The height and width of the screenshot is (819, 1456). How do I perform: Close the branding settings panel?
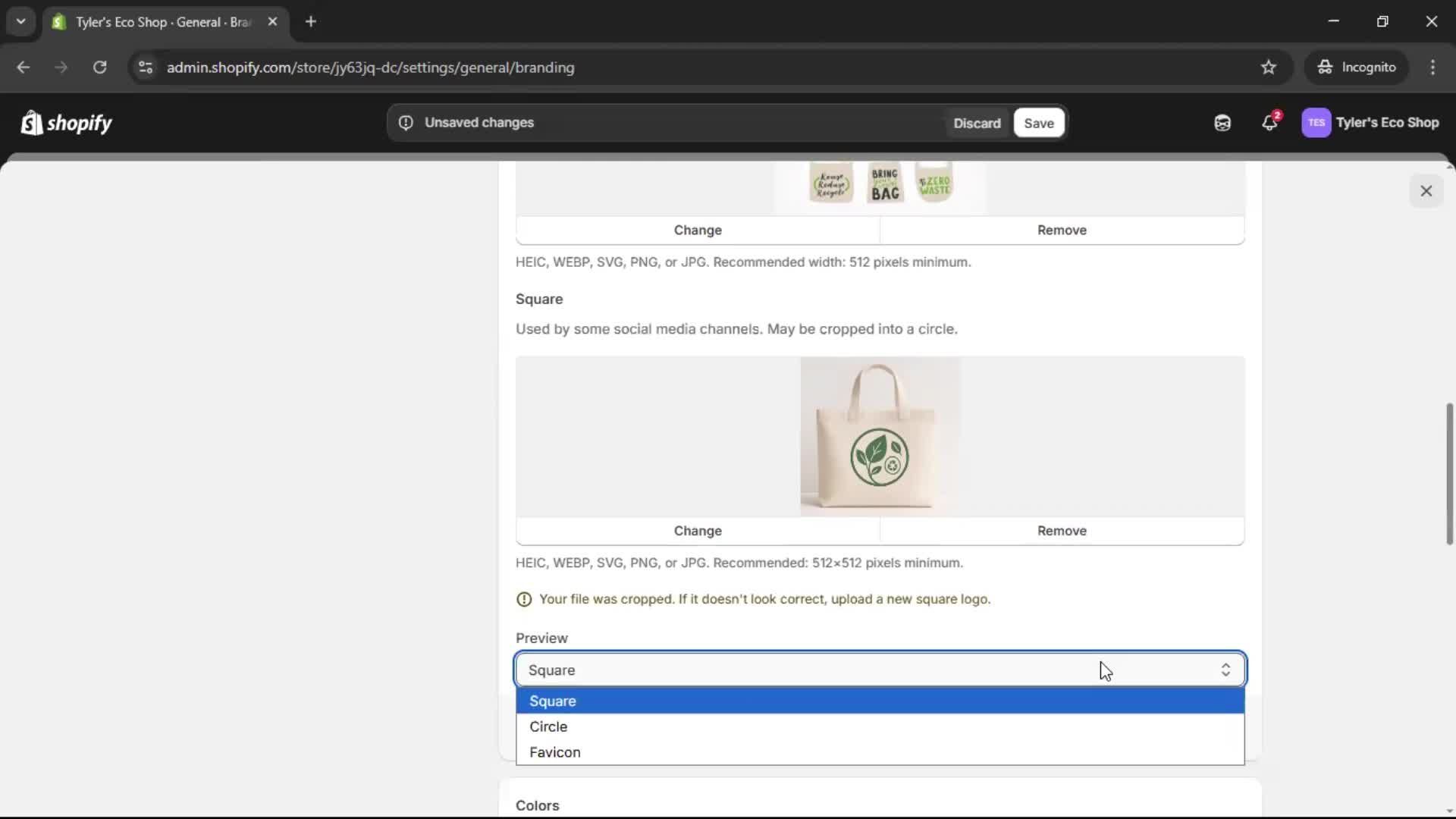coord(1426,190)
